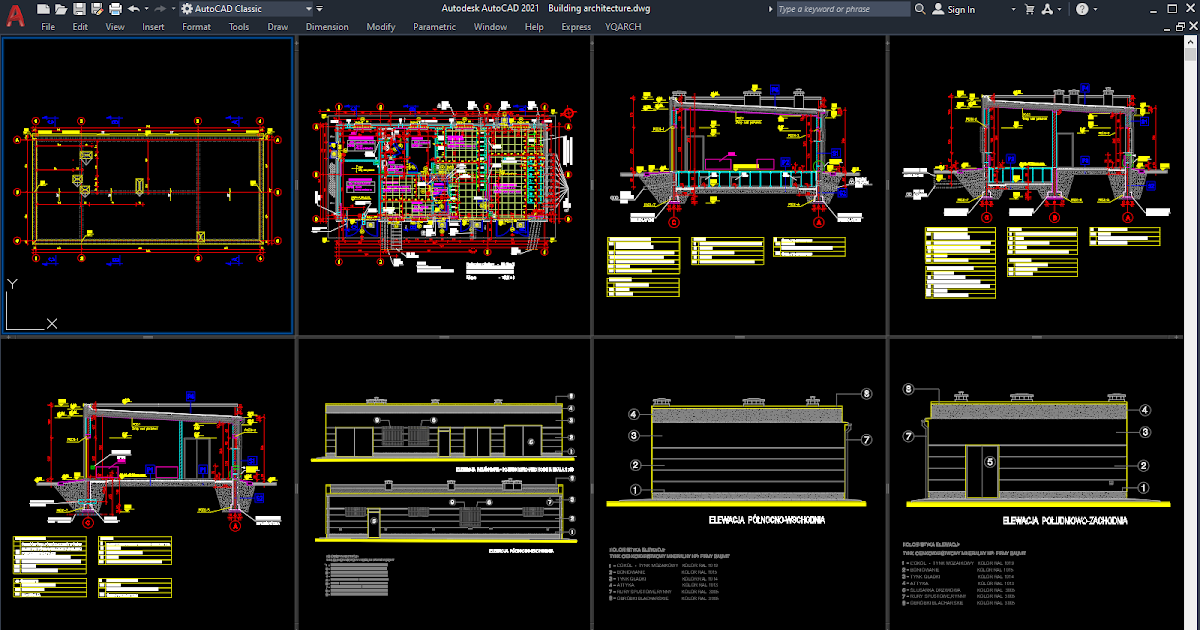Screen dimensions: 1200x630
Task: Create a new drawing with the QNew icon
Action: (x=42, y=9)
